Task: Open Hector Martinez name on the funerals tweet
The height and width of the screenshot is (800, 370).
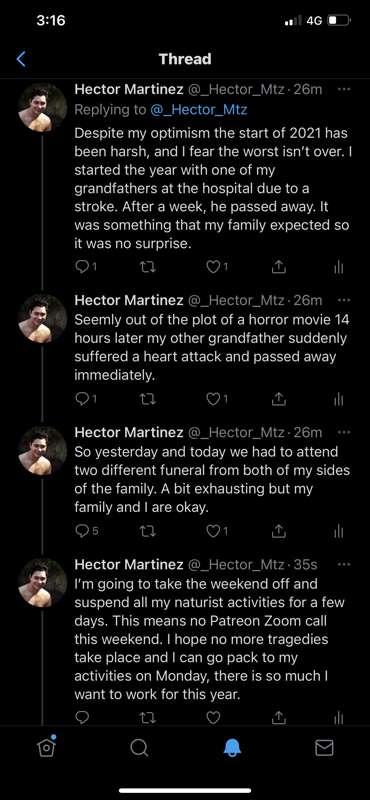Action: click(129, 433)
